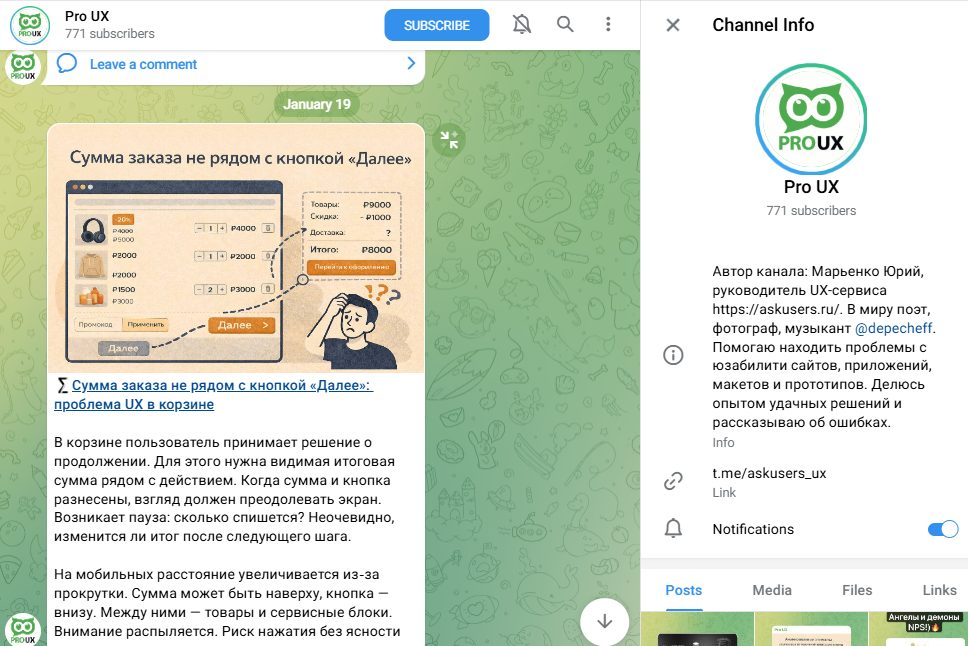The width and height of the screenshot is (968, 646).
Task: Subscribe to the Pro UX channel
Action: click(x=436, y=25)
